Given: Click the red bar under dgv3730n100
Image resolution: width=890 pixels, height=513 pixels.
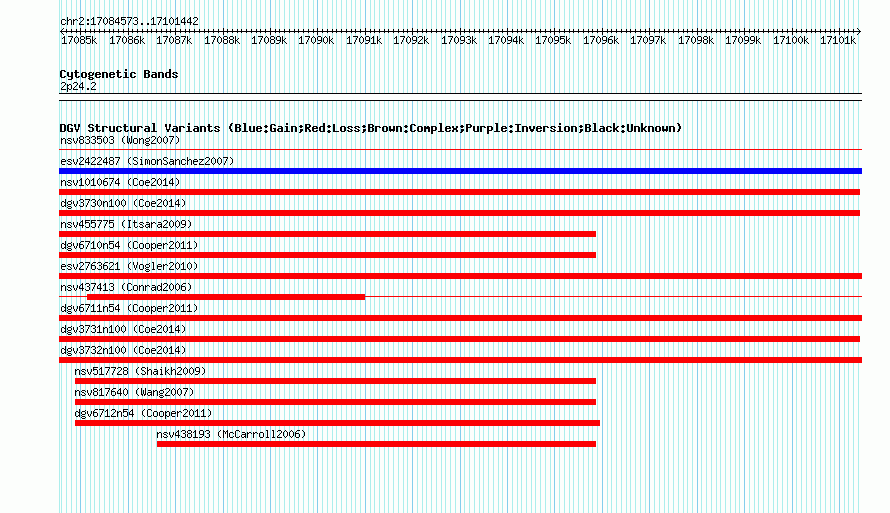Looking at the screenshot, I should pyautogui.click(x=459, y=213).
